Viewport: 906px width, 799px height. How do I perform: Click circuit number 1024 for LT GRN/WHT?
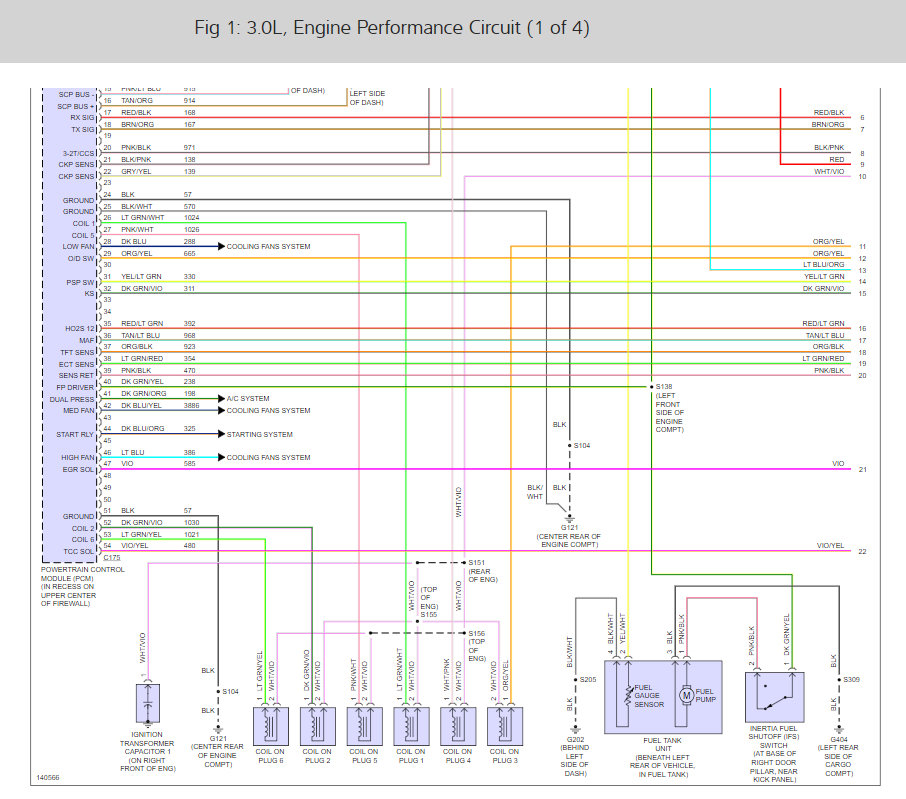pyautogui.click(x=192, y=218)
